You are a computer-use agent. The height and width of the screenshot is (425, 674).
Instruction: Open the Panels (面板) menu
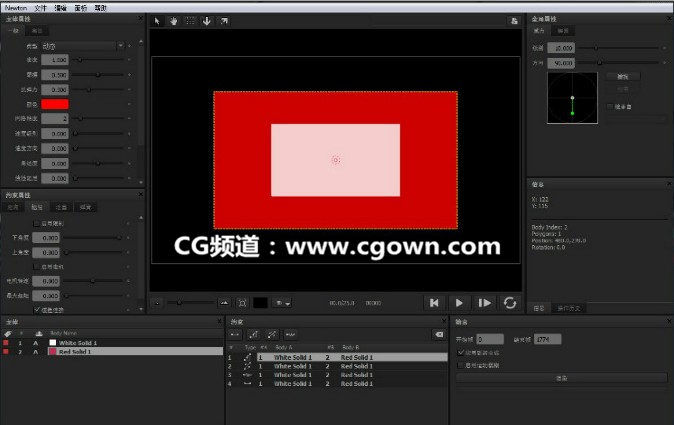[x=80, y=8]
